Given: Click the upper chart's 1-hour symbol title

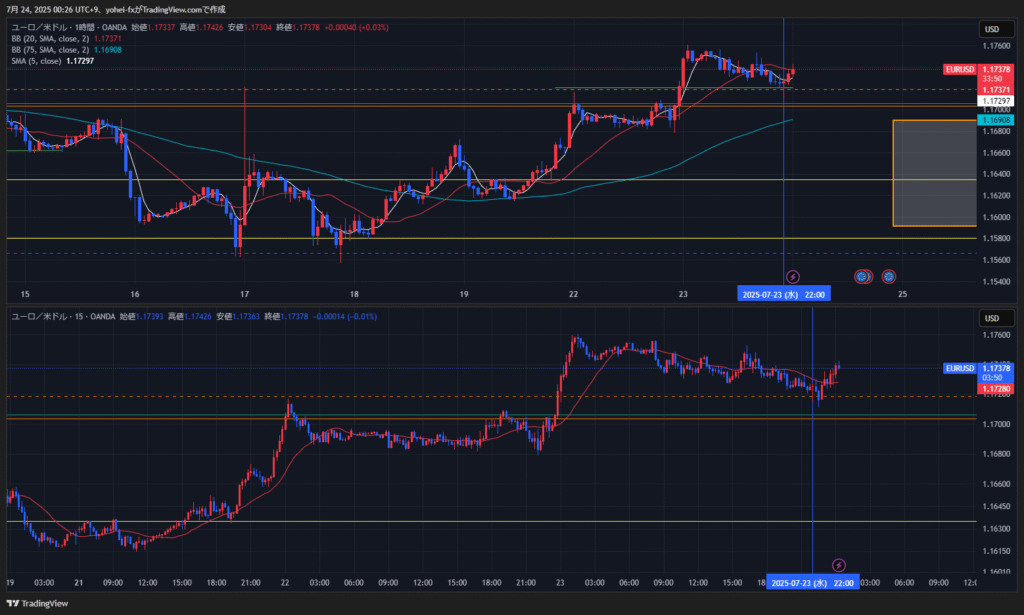Looking at the screenshot, I should coord(60,27).
